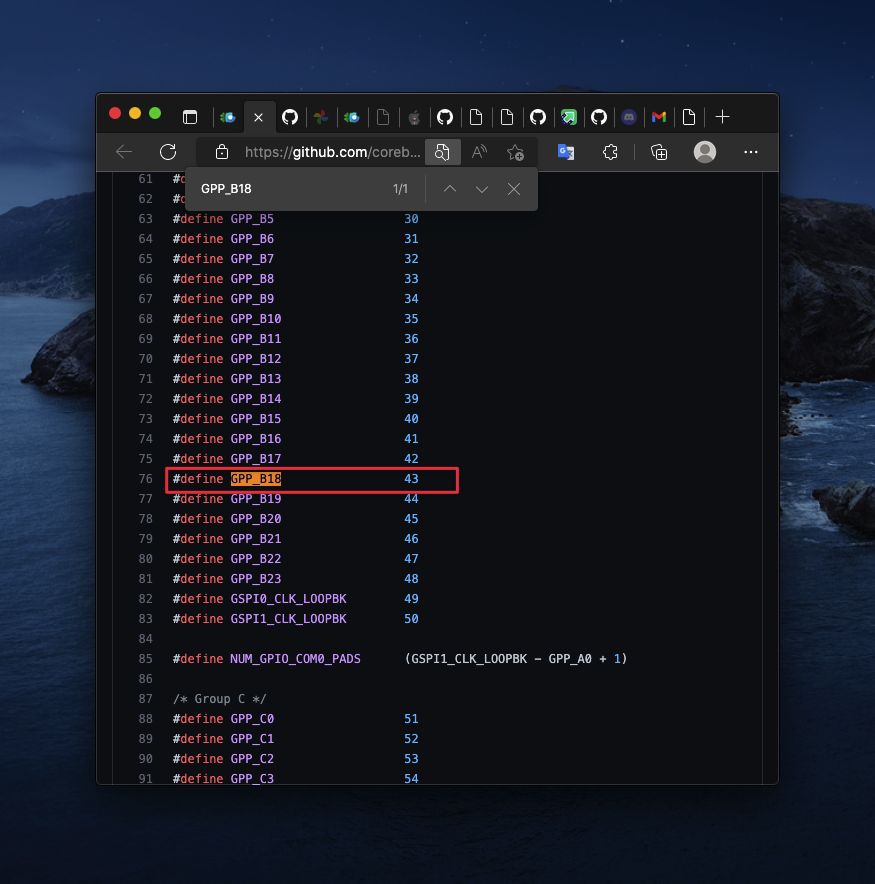Switch to the Gmail tab

pos(658,117)
